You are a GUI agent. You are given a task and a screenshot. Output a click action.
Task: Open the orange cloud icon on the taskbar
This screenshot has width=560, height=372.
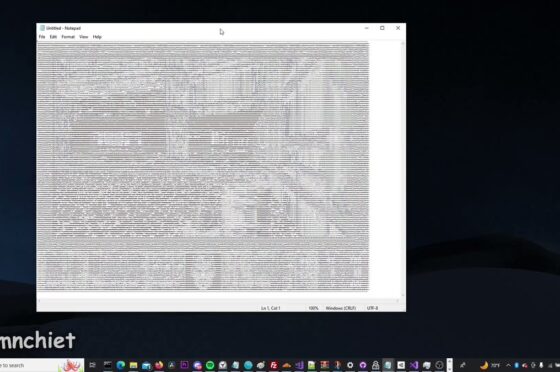click(x=286, y=365)
